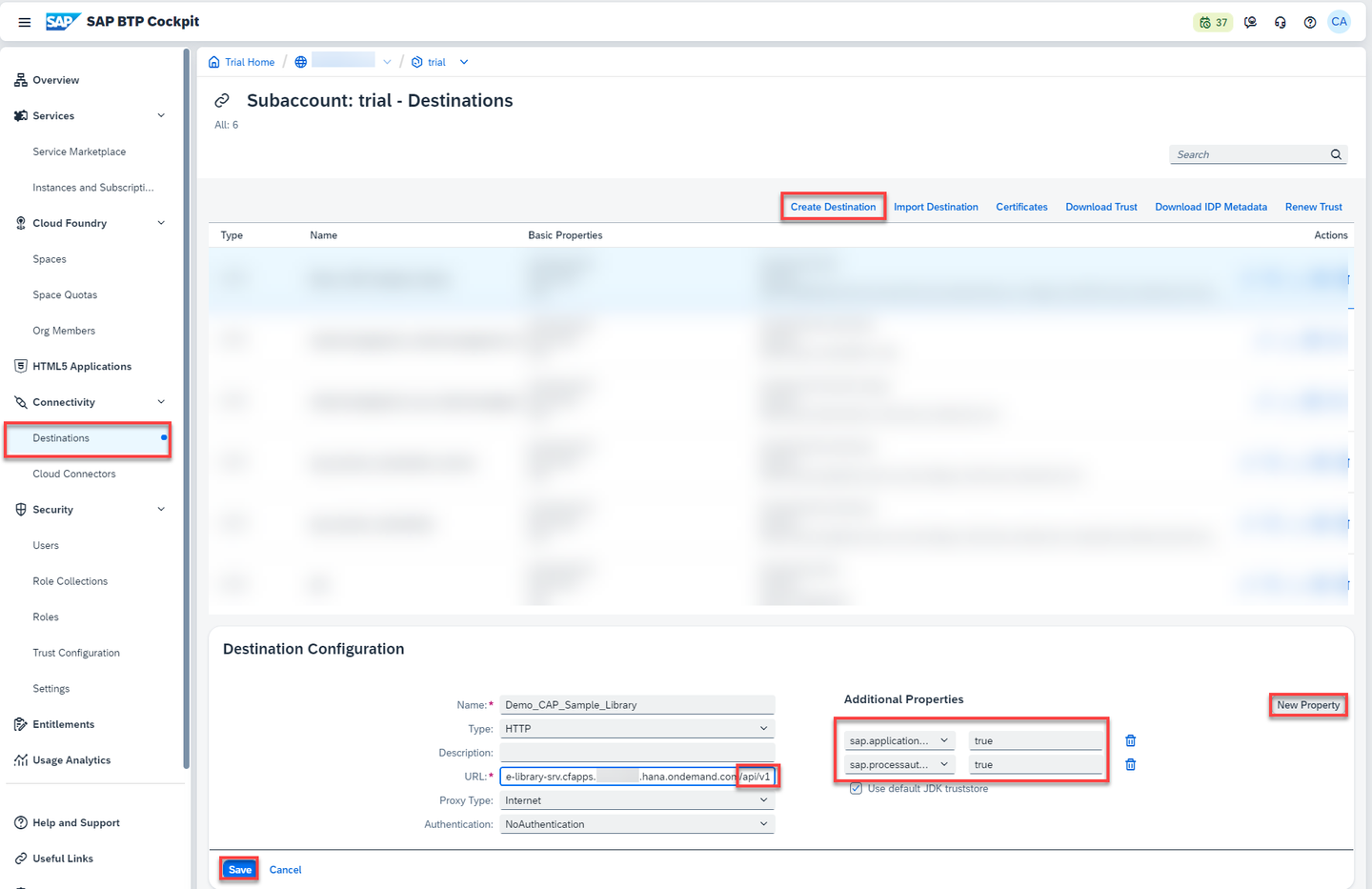The image size is (1372, 889).
Task: Delete the sap.application property row
Action: coord(1131,740)
